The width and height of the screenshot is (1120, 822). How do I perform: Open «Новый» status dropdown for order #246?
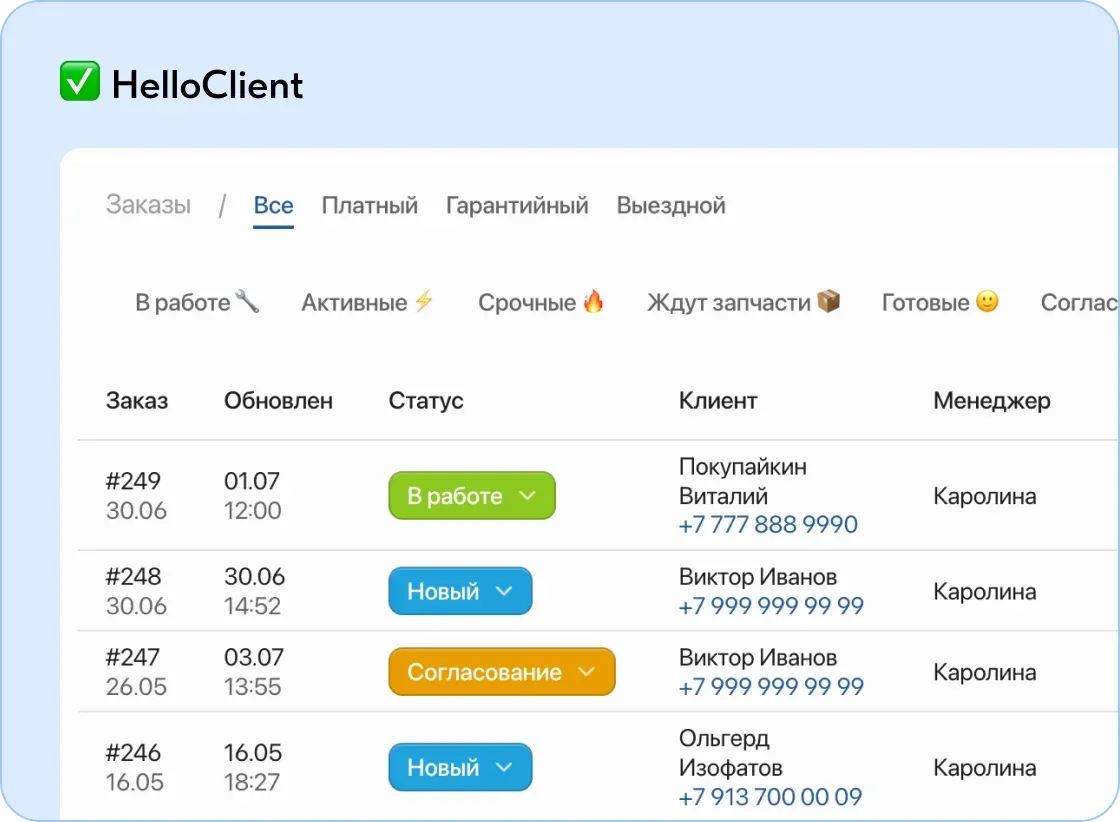[x=460, y=766]
